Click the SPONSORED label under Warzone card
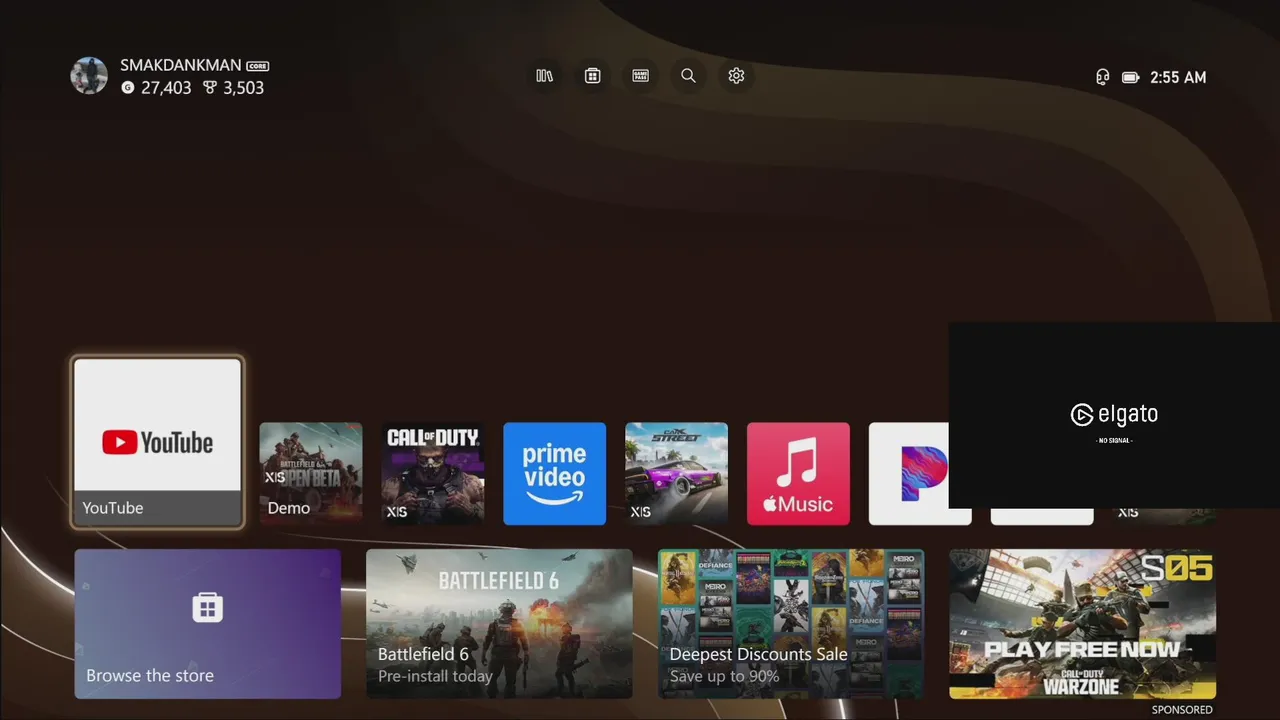1280x720 pixels. coord(1182,710)
